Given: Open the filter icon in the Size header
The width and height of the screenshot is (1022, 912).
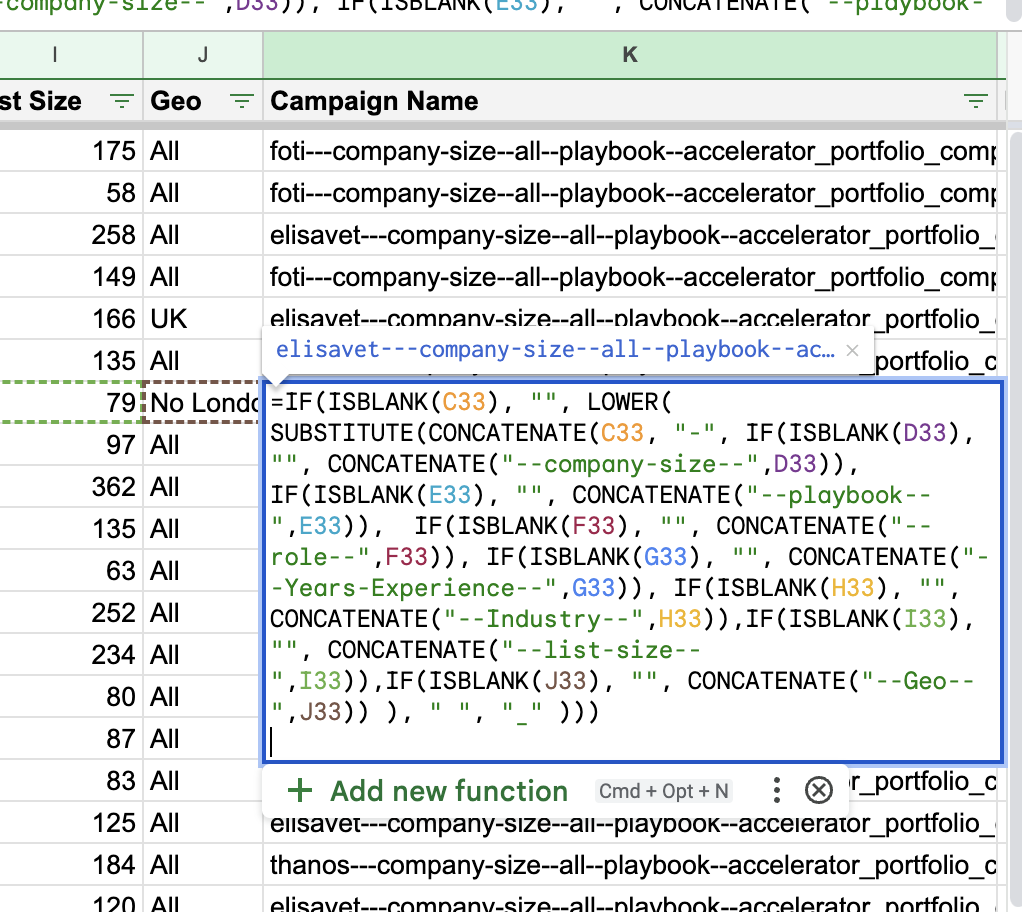Looking at the screenshot, I should (121, 101).
